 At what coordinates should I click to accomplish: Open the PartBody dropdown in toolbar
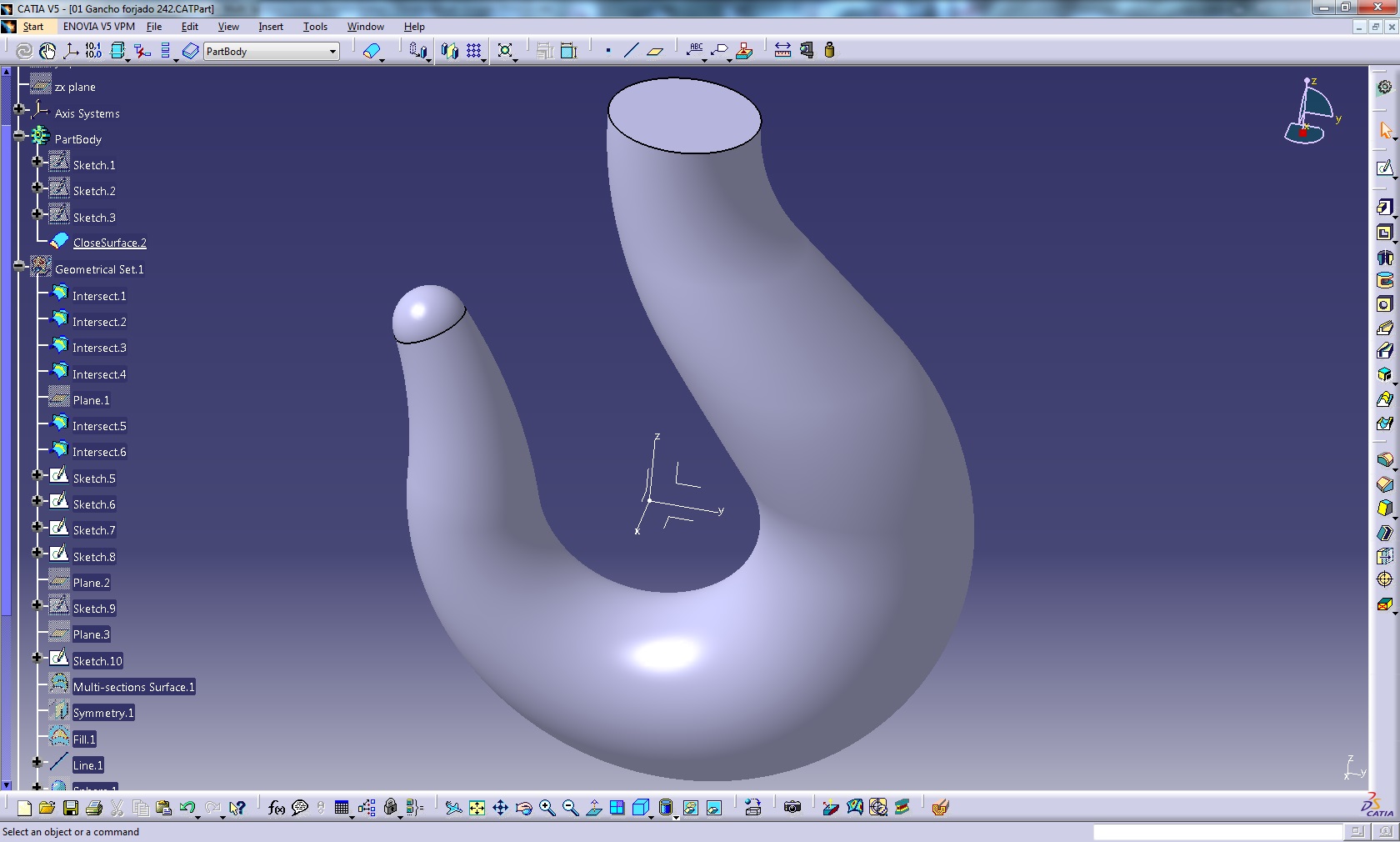click(x=332, y=52)
